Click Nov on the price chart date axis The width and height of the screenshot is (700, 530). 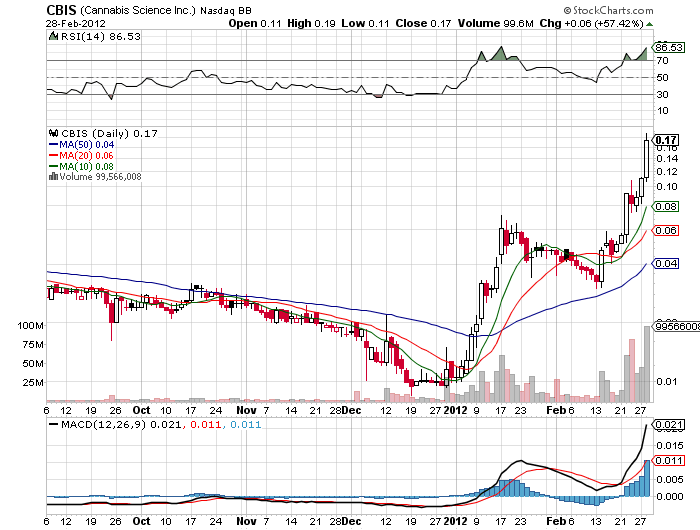[246, 410]
